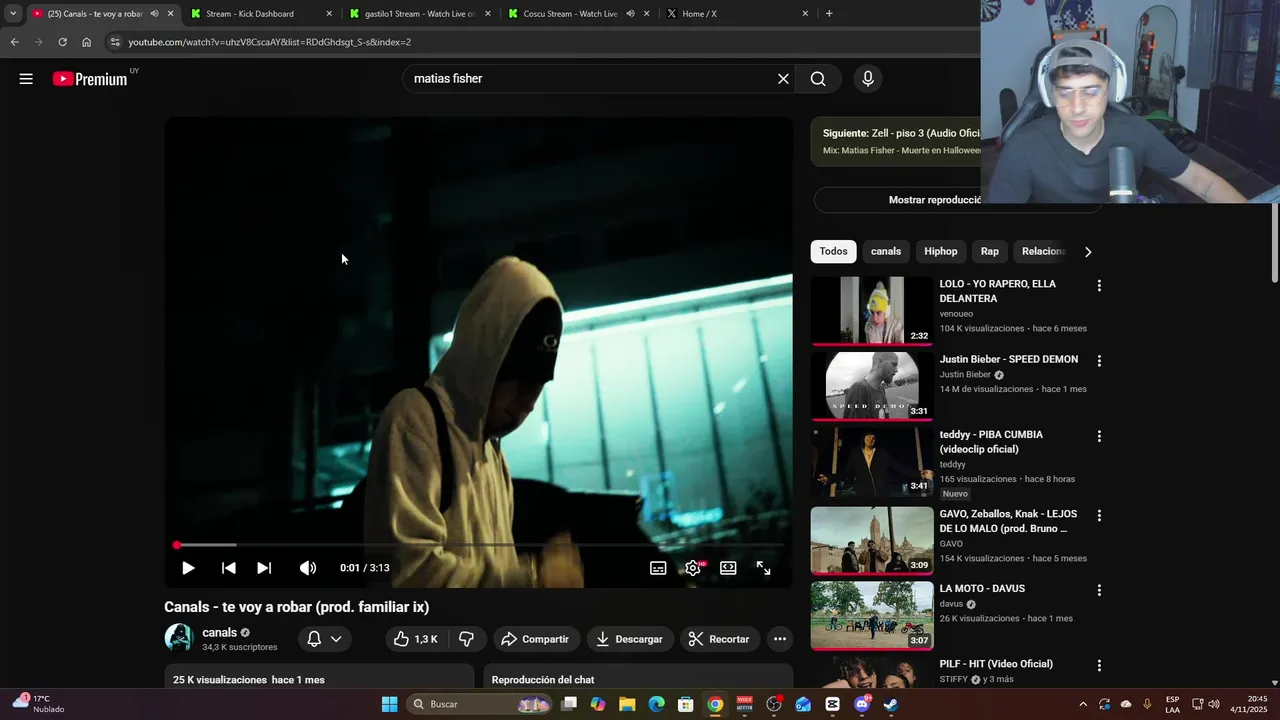1280x720 pixels.
Task: Toggle subtitles in the player
Action: [x=658, y=568]
